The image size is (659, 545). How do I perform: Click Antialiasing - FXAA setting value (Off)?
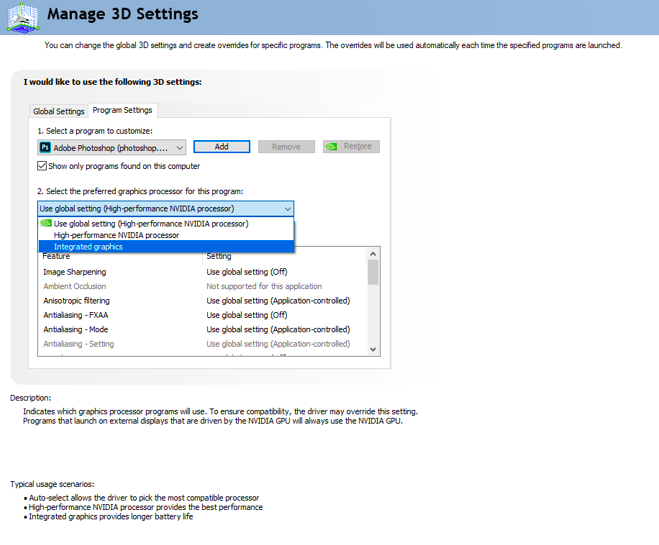tap(247, 315)
